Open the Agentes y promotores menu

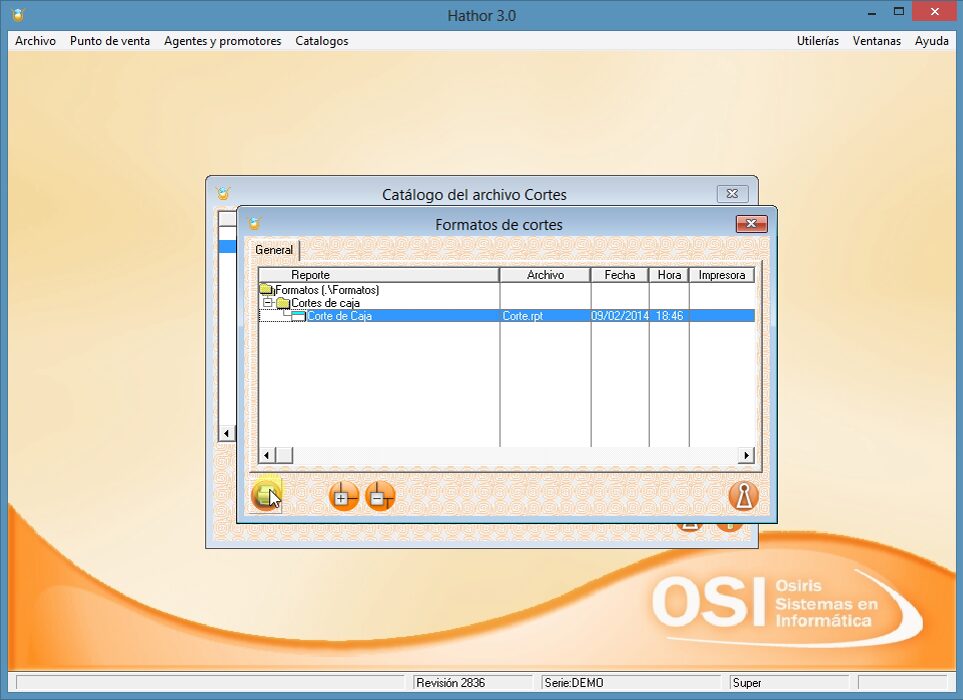point(222,41)
